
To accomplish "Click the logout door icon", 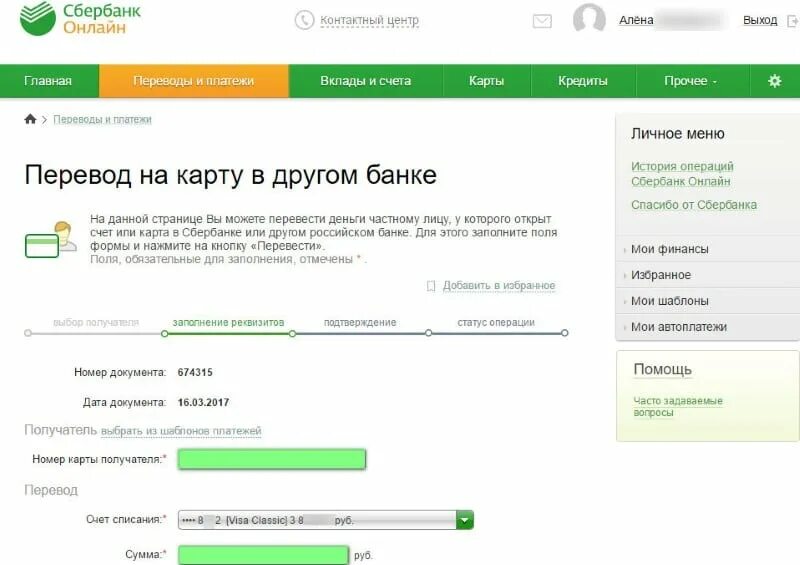I will click(793, 21).
